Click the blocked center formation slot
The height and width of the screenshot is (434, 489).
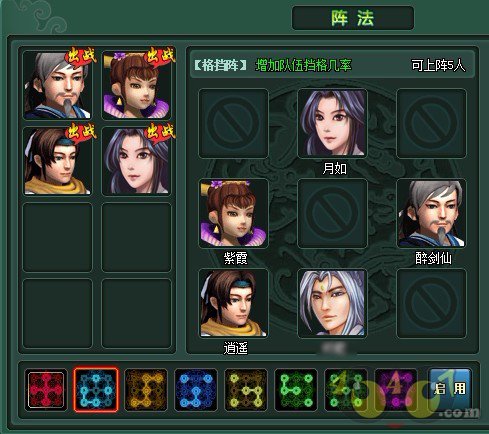coord(332,213)
